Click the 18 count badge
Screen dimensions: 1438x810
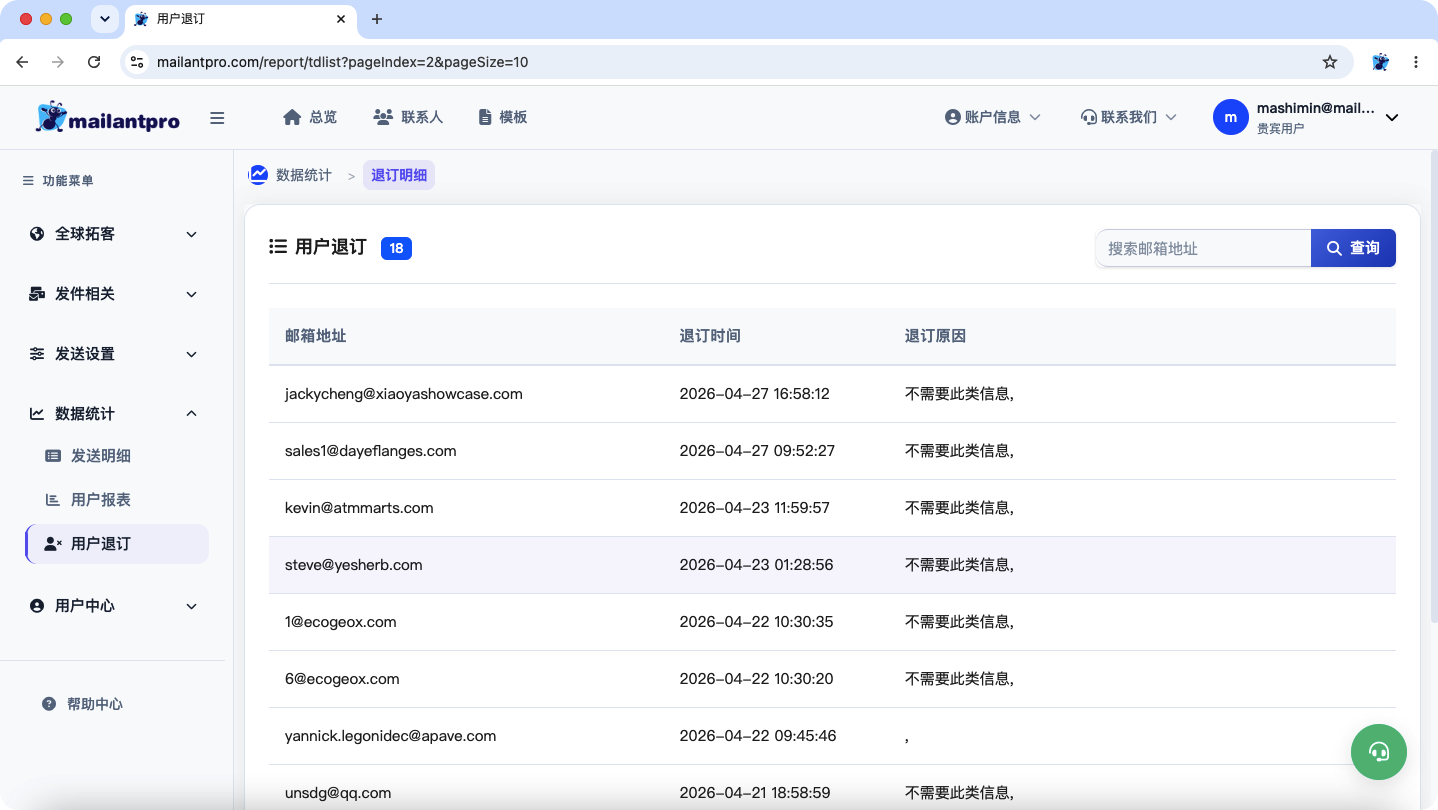pyautogui.click(x=396, y=248)
